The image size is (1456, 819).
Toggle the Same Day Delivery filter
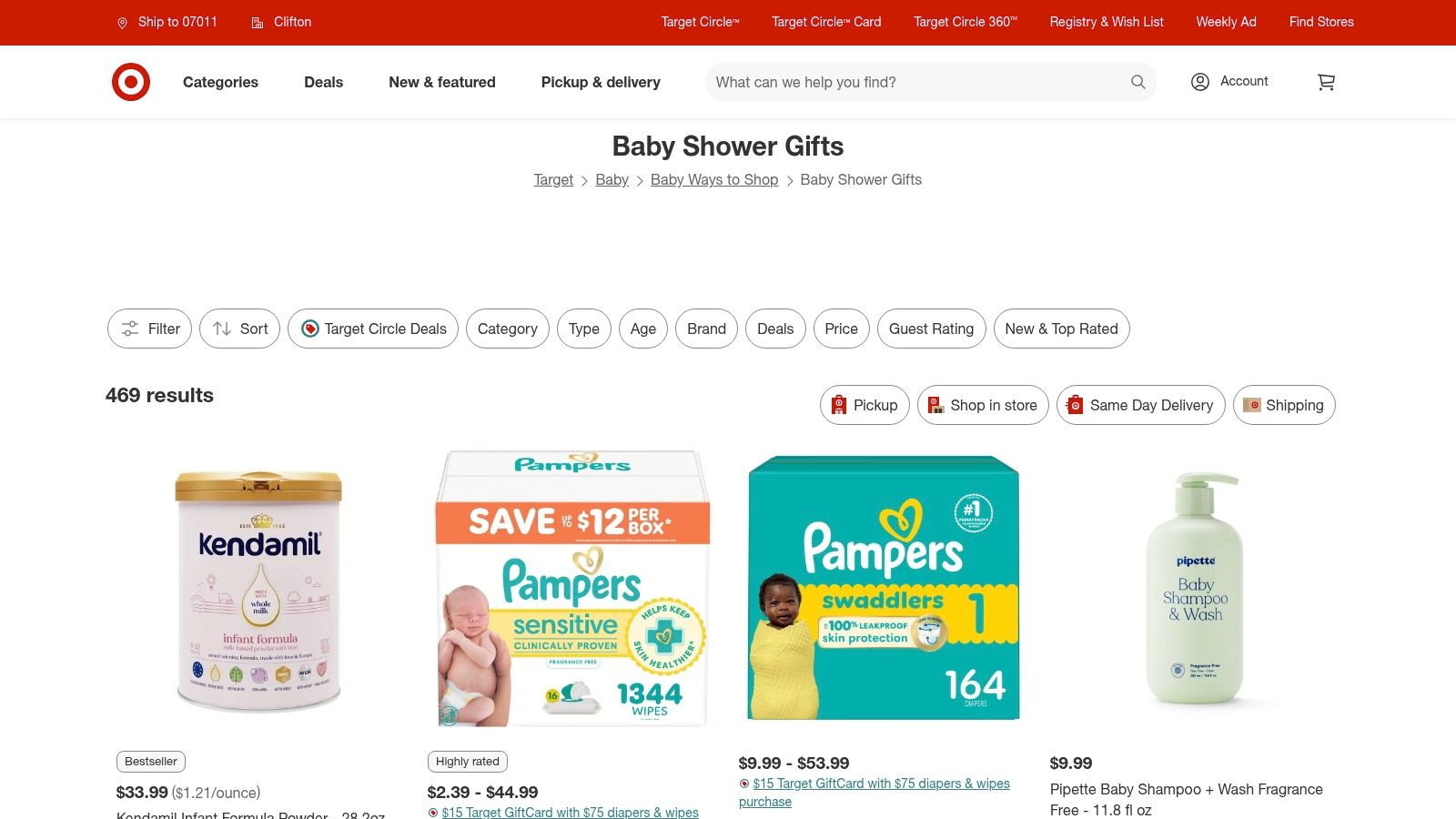[1140, 405]
